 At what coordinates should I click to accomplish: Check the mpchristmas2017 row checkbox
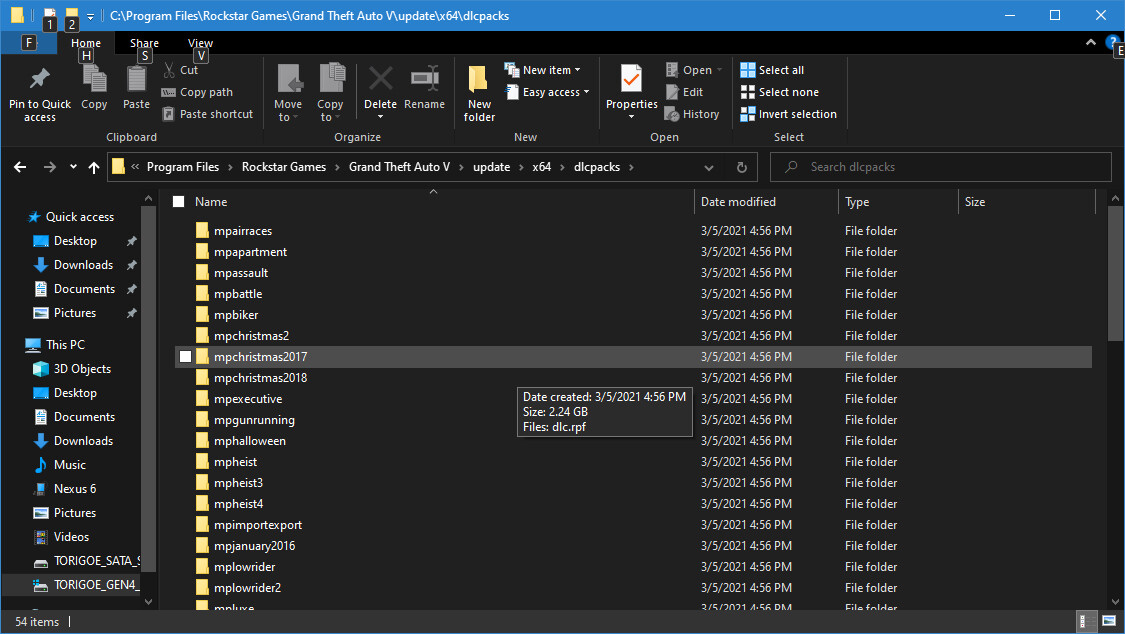pyautogui.click(x=185, y=356)
